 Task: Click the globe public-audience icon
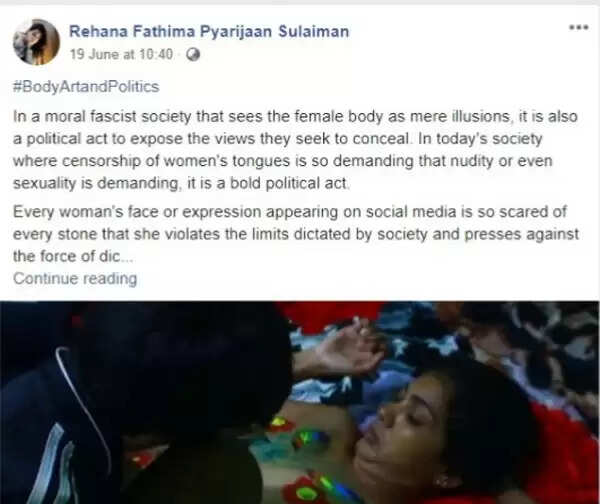pos(193,54)
